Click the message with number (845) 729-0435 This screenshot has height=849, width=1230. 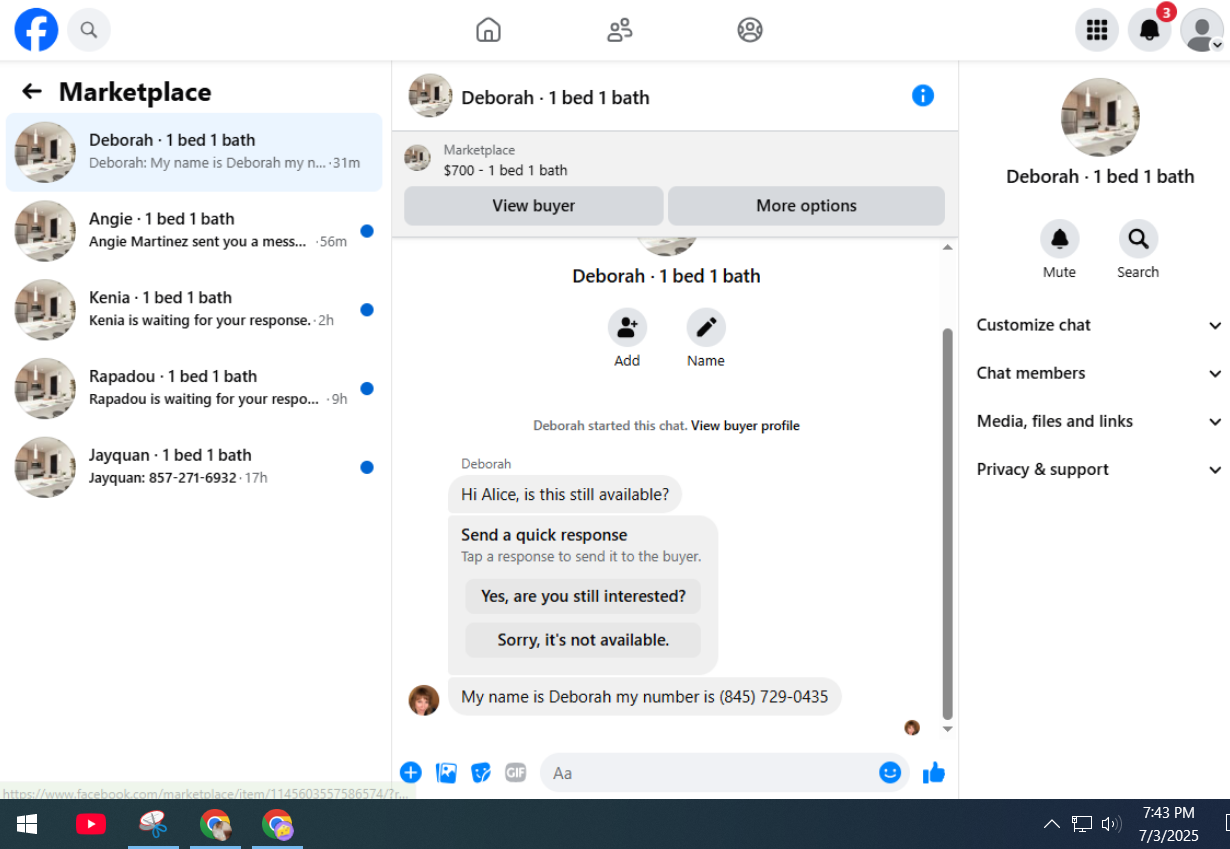pyautogui.click(x=644, y=696)
